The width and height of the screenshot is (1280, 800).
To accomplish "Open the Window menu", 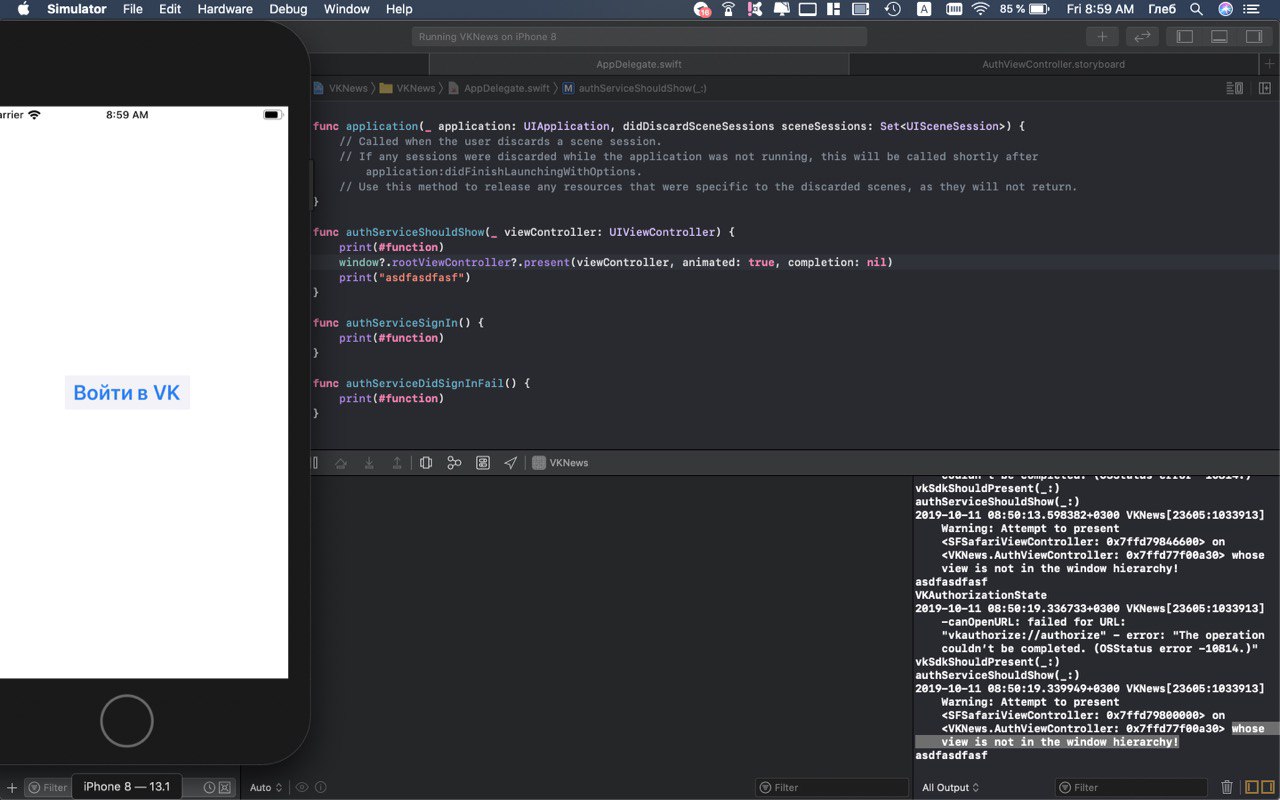I will coord(347,9).
